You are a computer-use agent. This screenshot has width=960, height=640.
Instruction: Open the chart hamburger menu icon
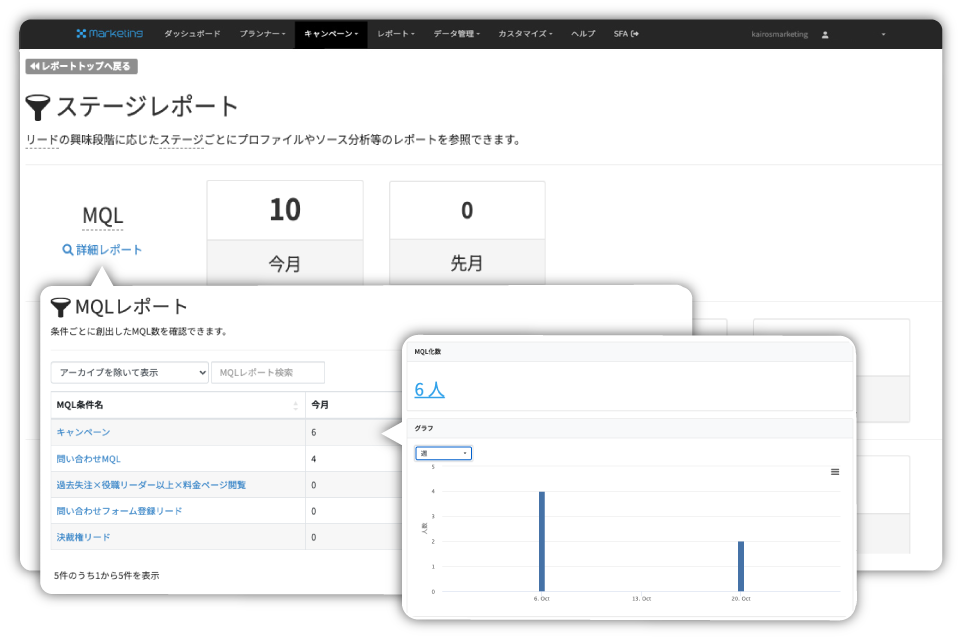pyautogui.click(x=835, y=472)
